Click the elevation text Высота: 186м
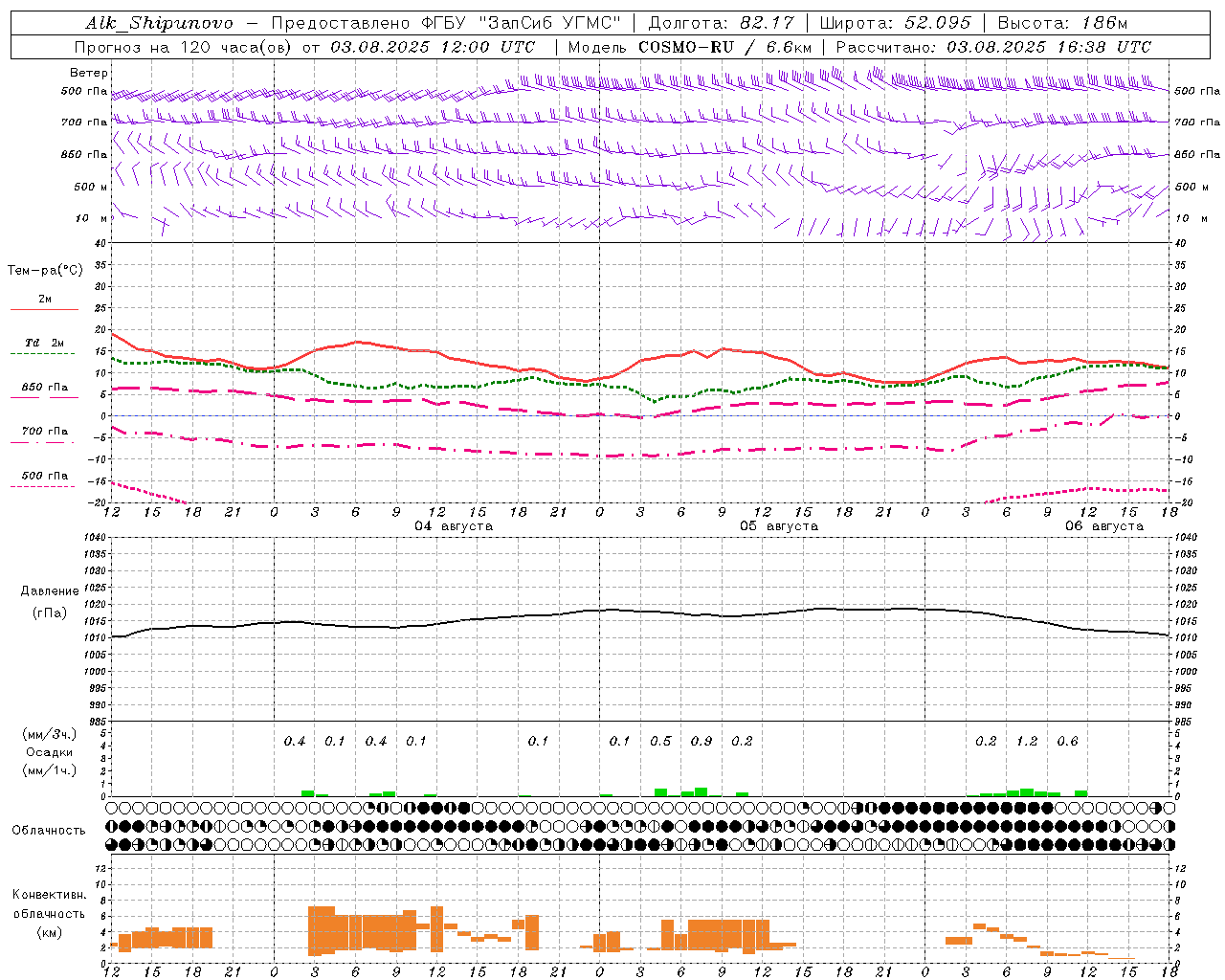Viewport: 1225px width, 980px height. pyautogui.click(x=1062, y=23)
